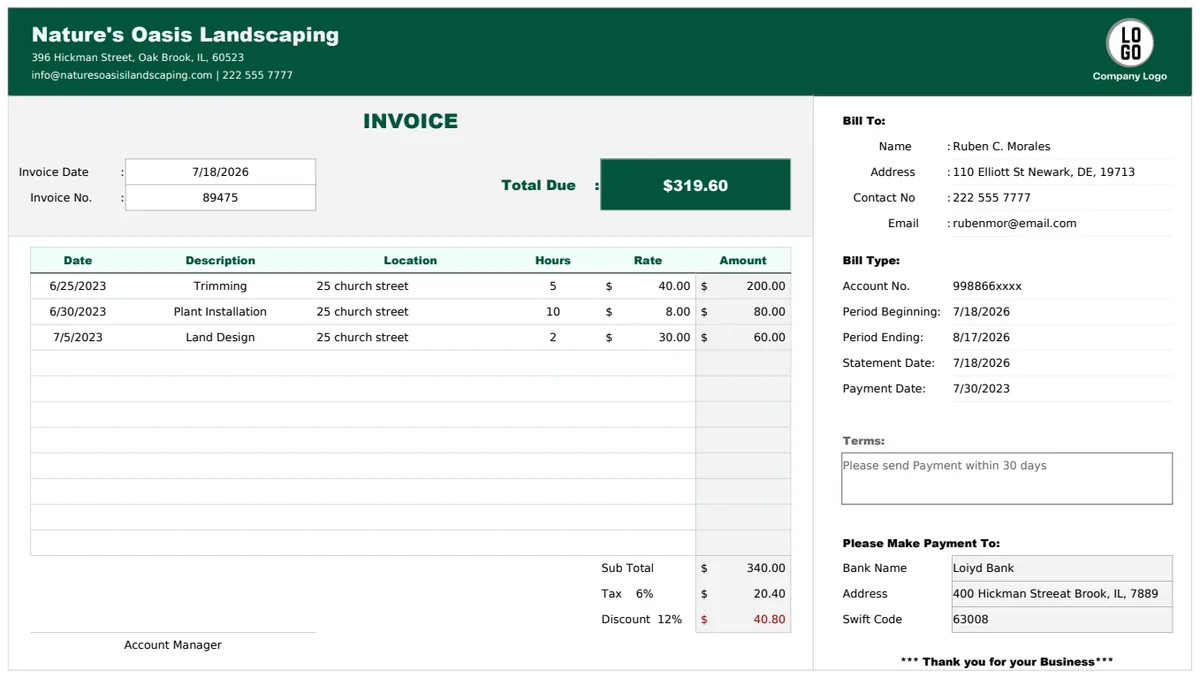Click the Company Logo circle icon
Viewport: 1200px width, 678px height.
point(1129,44)
